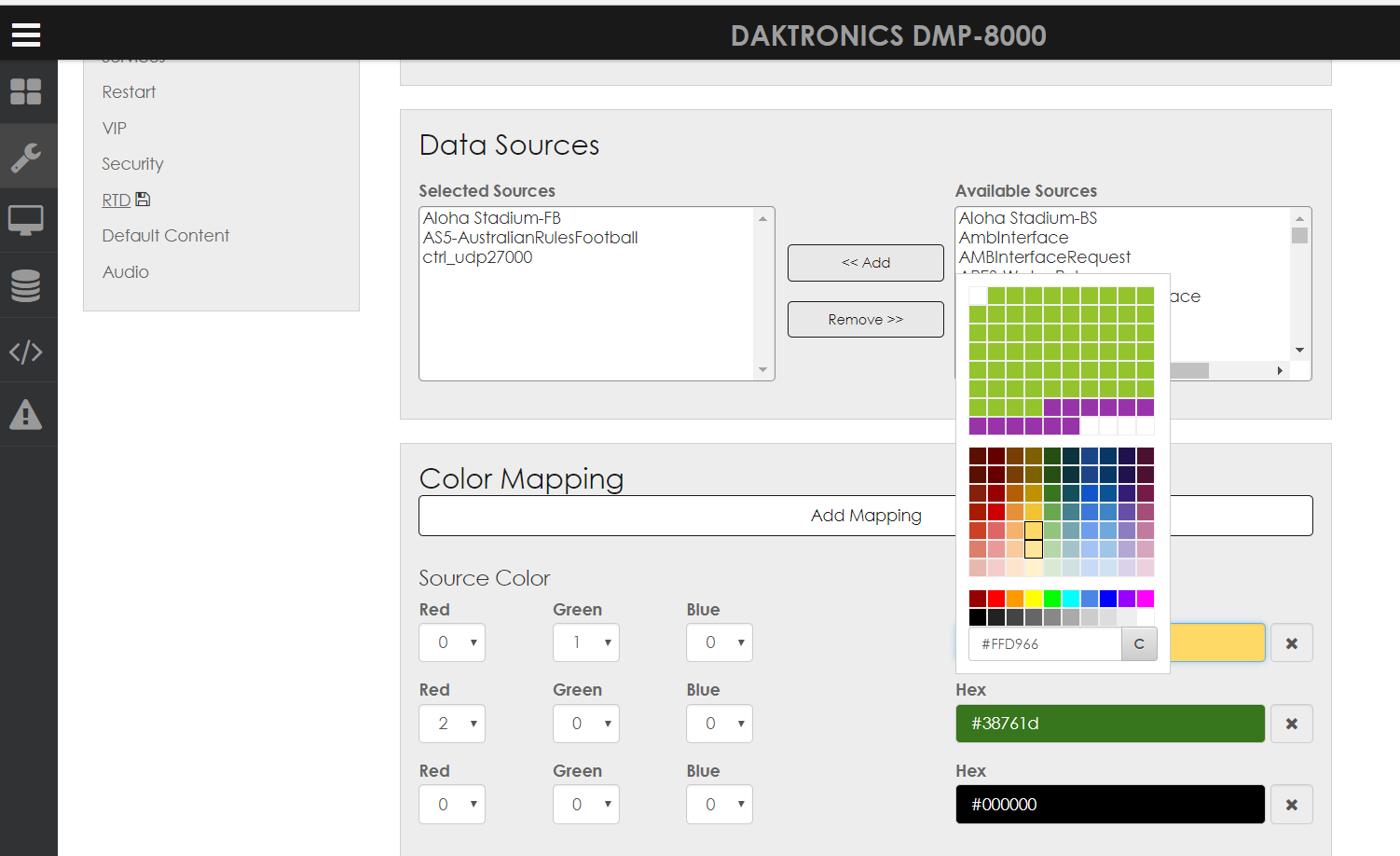The image size is (1400, 856).
Task: Click the Add Mapping button
Action: tap(865, 516)
